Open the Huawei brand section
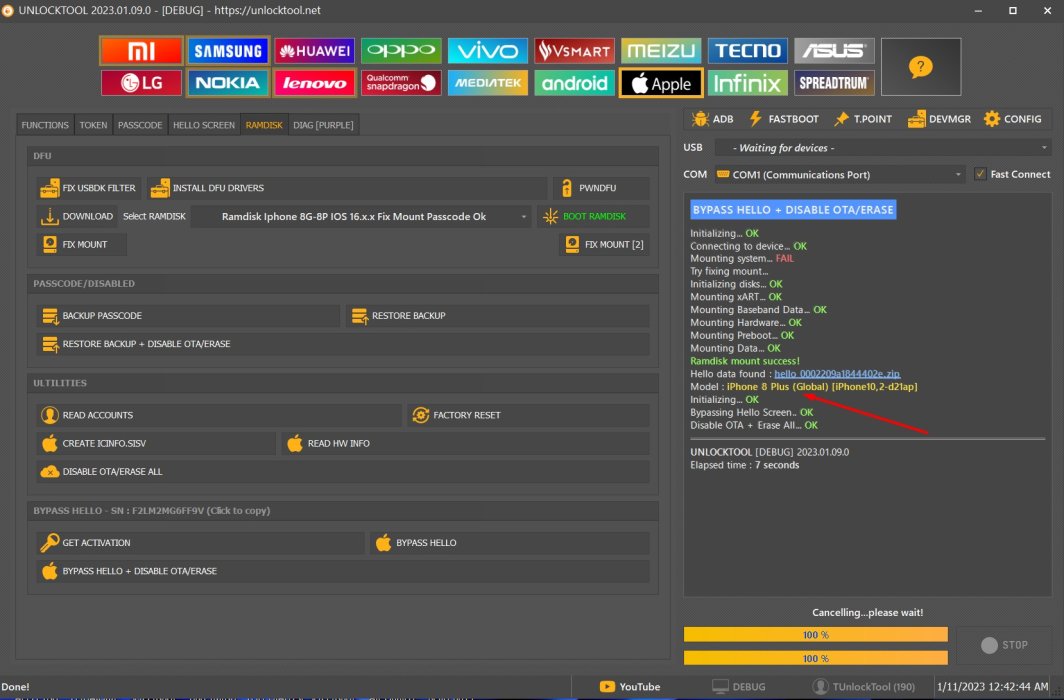 [315, 51]
